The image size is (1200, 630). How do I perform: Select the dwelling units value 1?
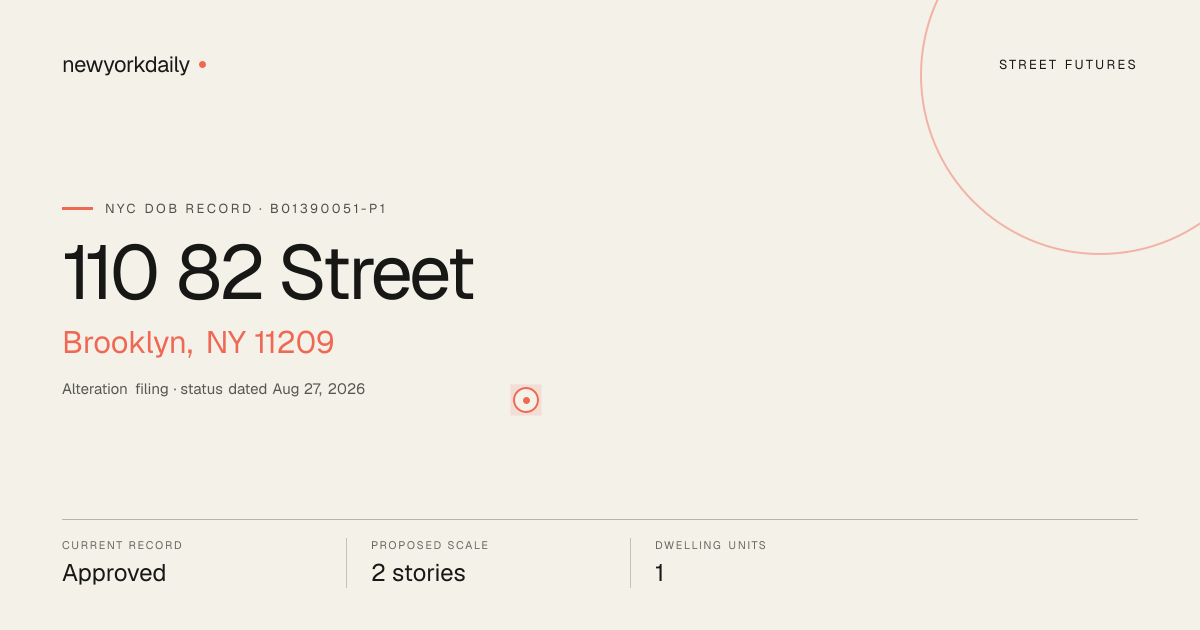coord(660,573)
